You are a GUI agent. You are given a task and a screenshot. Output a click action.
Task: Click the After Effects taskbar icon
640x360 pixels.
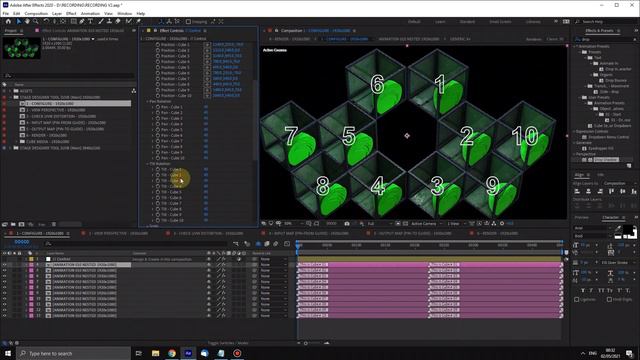188,353
